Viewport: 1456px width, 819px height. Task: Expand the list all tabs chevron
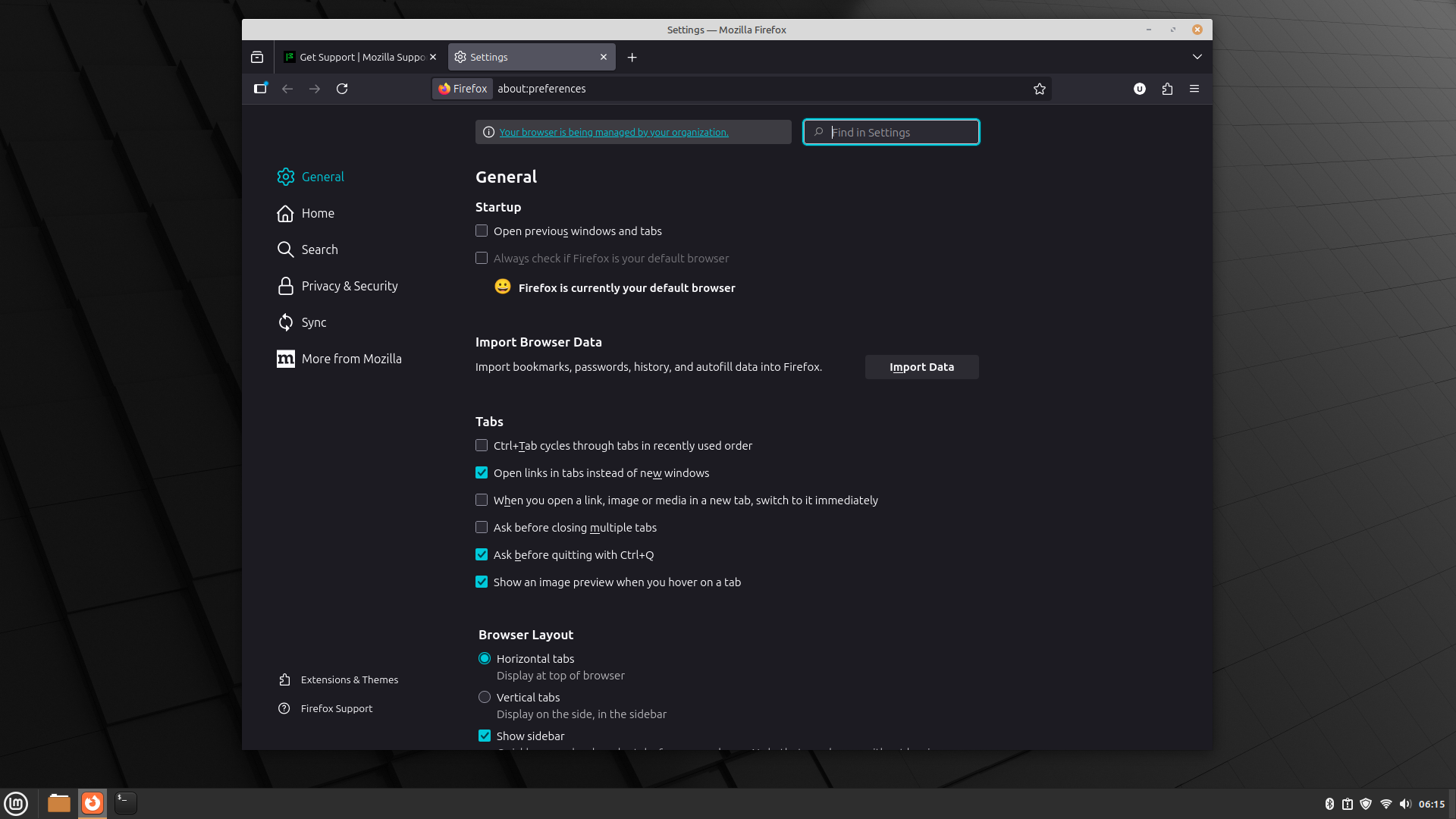coord(1197,57)
